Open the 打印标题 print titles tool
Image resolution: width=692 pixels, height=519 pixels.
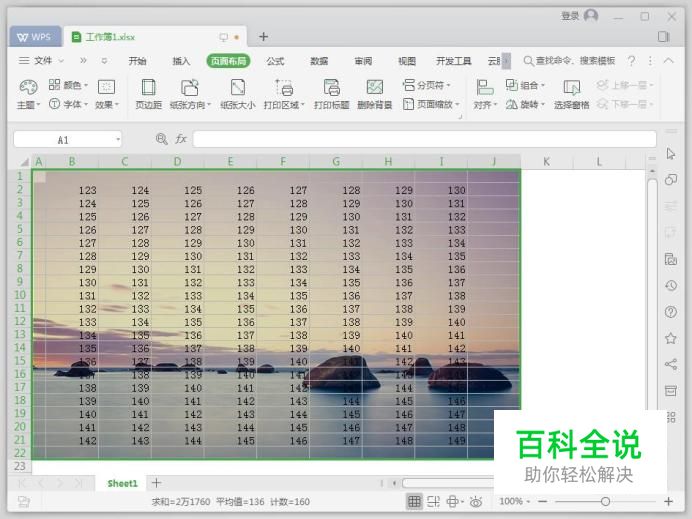(331, 94)
